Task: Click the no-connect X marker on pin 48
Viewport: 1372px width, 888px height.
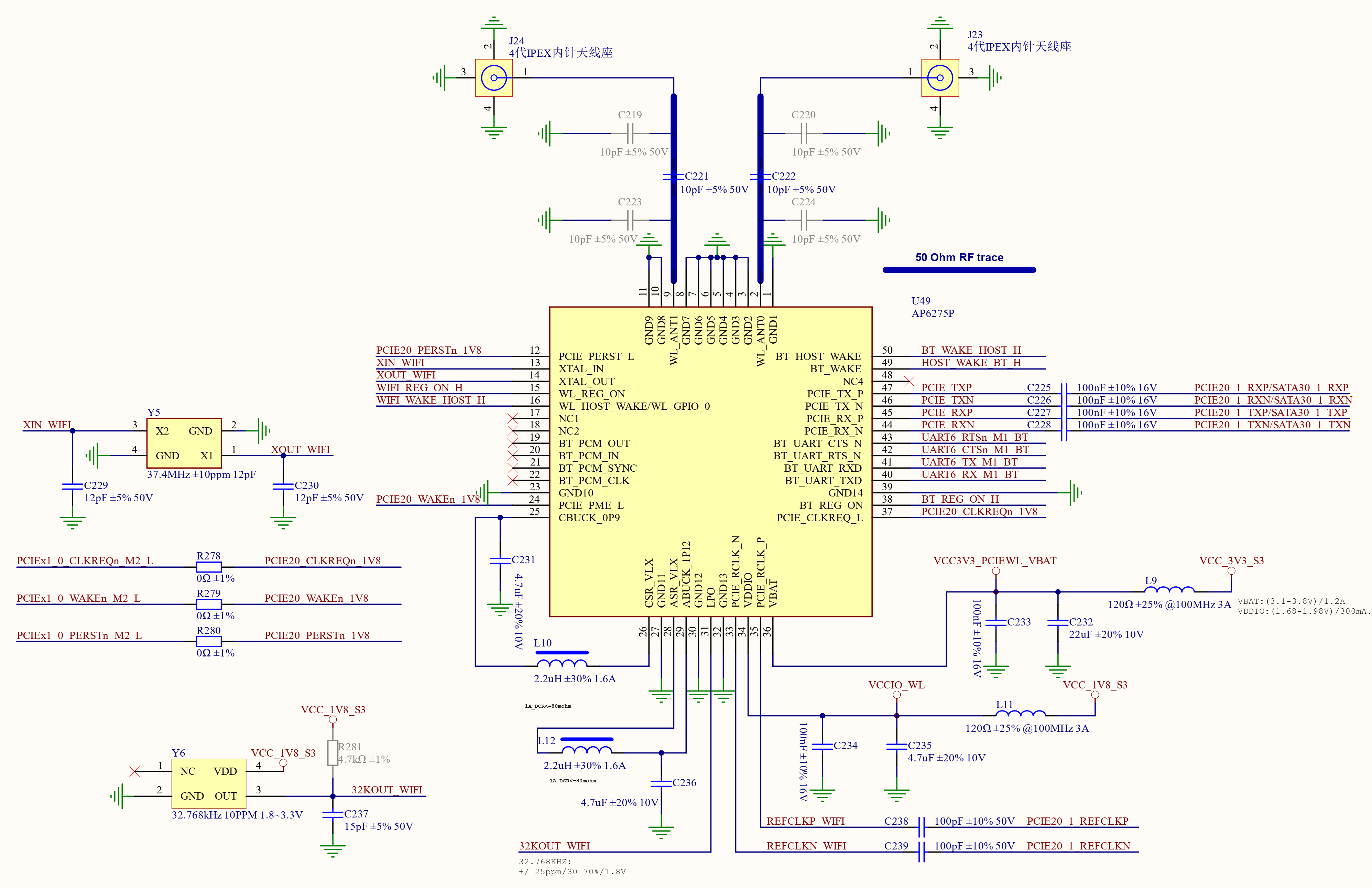Action: point(909,381)
